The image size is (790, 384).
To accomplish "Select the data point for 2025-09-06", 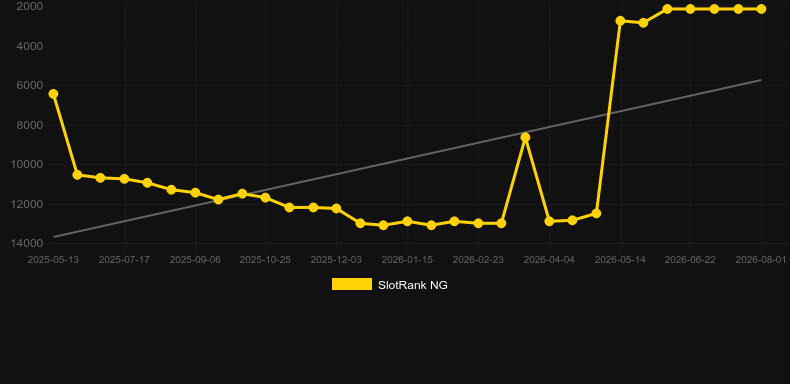I will pos(195,193).
